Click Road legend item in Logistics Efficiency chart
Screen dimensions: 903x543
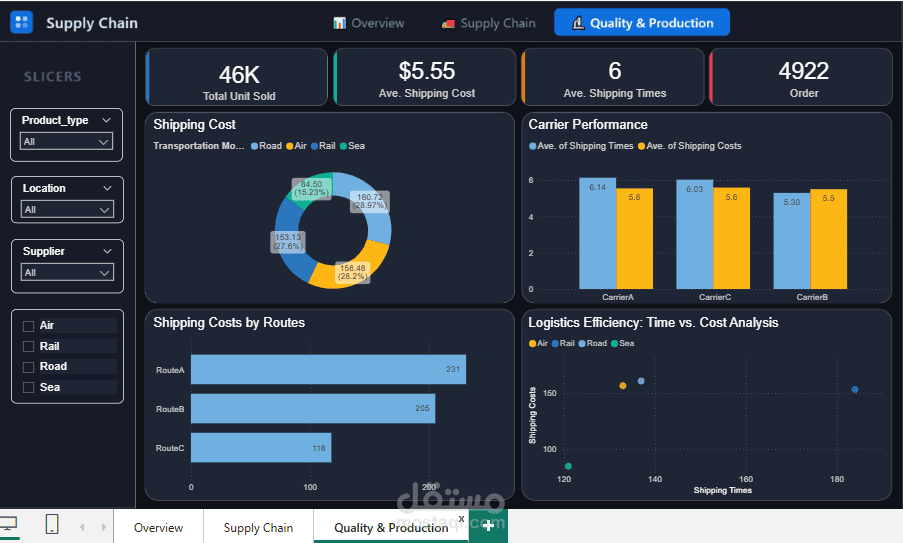[x=593, y=343]
